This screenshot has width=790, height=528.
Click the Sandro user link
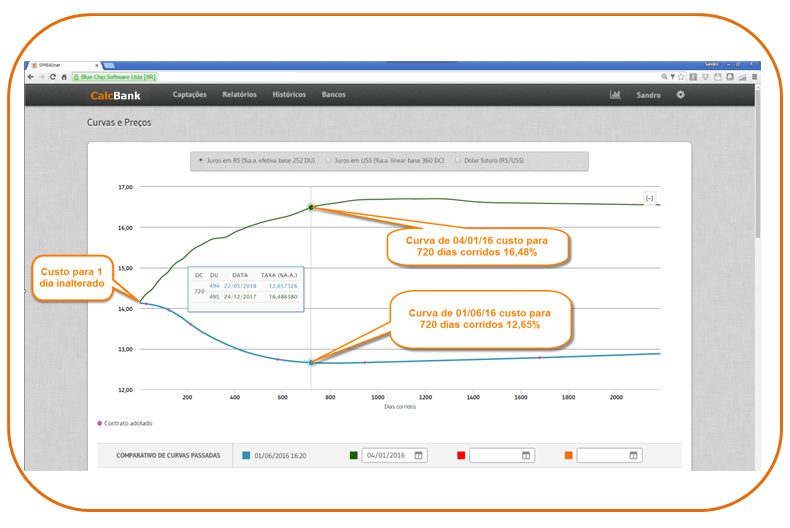649,95
